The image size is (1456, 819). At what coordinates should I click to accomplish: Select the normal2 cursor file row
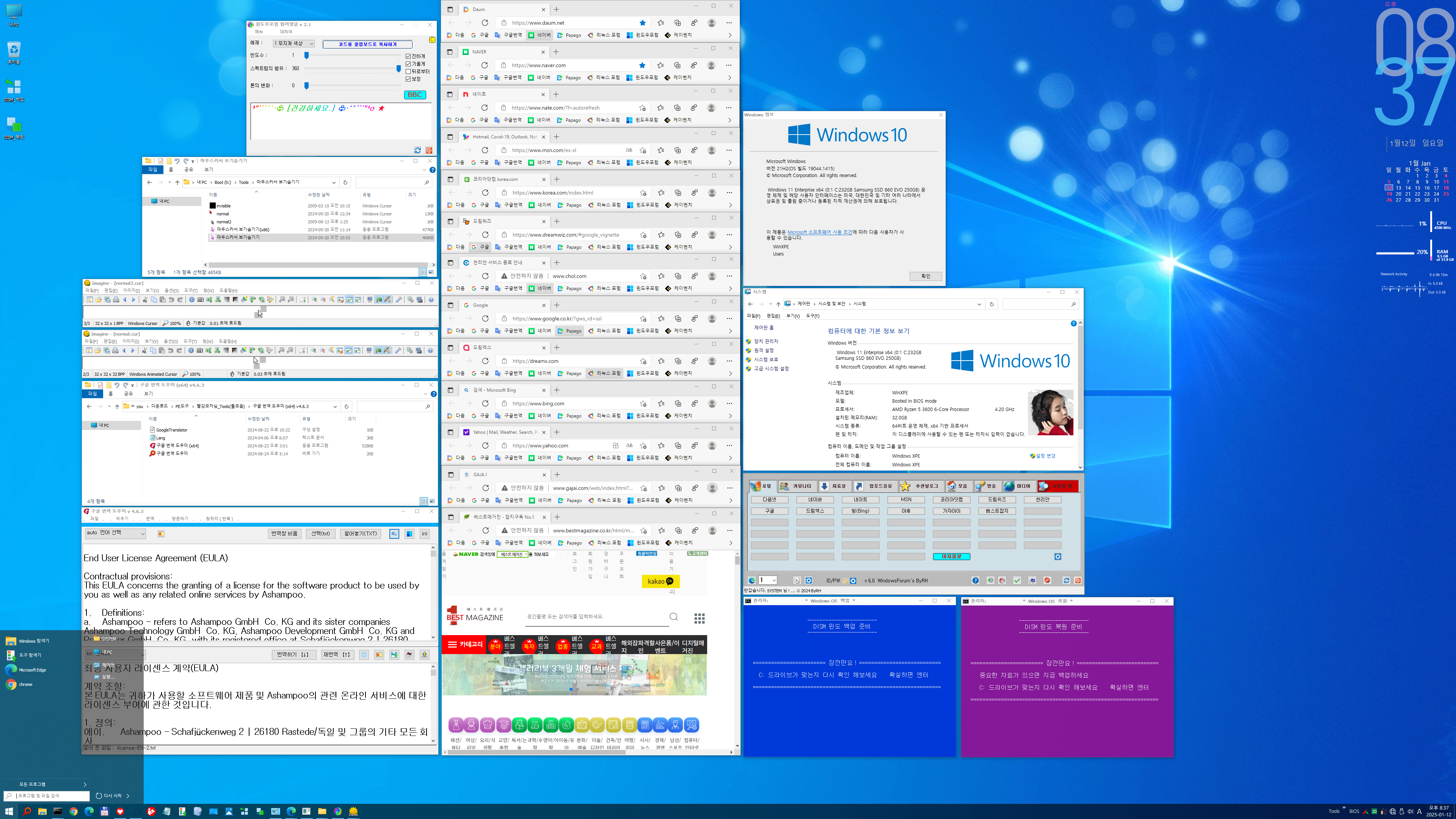pyautogui.click(x=321, y=221)
